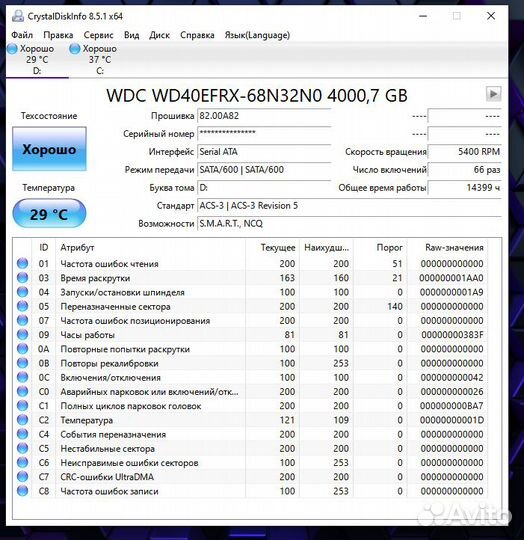Image resolution: width=524 pixels, height=540 pixels.
Task: Open the Диск menu
Action: (159, 35)
